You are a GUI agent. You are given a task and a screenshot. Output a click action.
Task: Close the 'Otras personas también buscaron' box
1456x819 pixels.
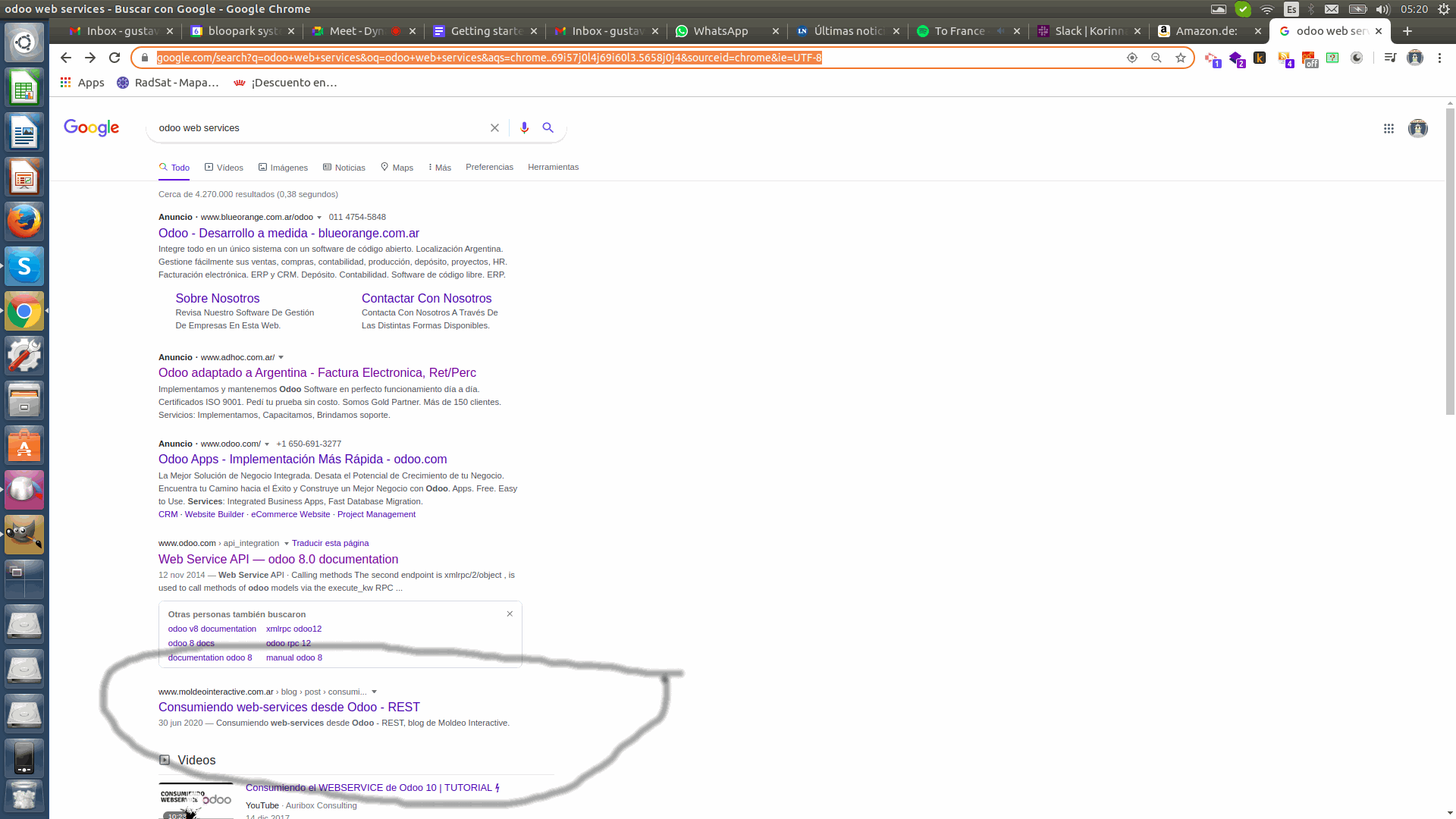pyautogui.click(x=510, y=613)
